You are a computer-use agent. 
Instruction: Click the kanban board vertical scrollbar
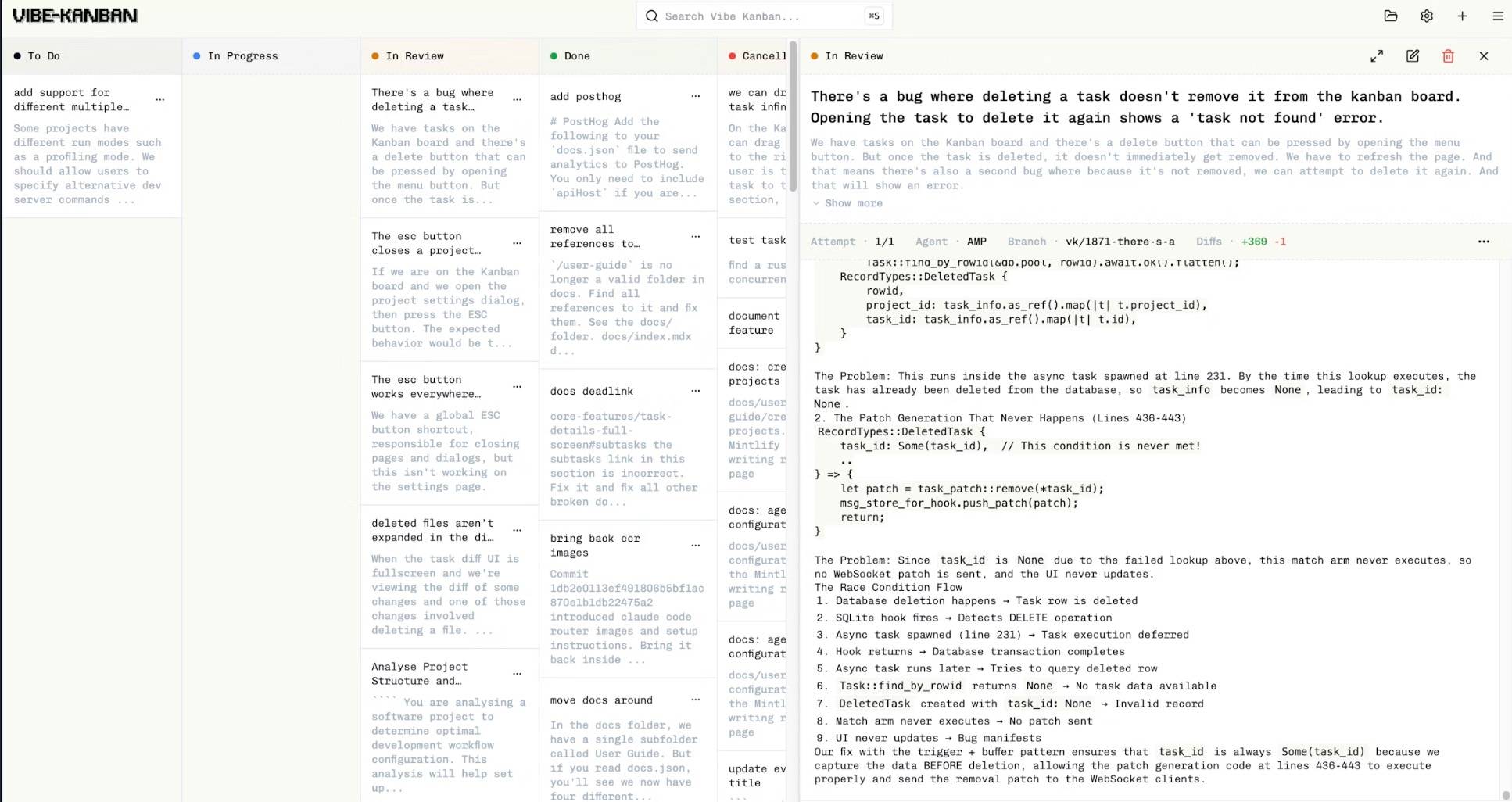click(793, 117)
